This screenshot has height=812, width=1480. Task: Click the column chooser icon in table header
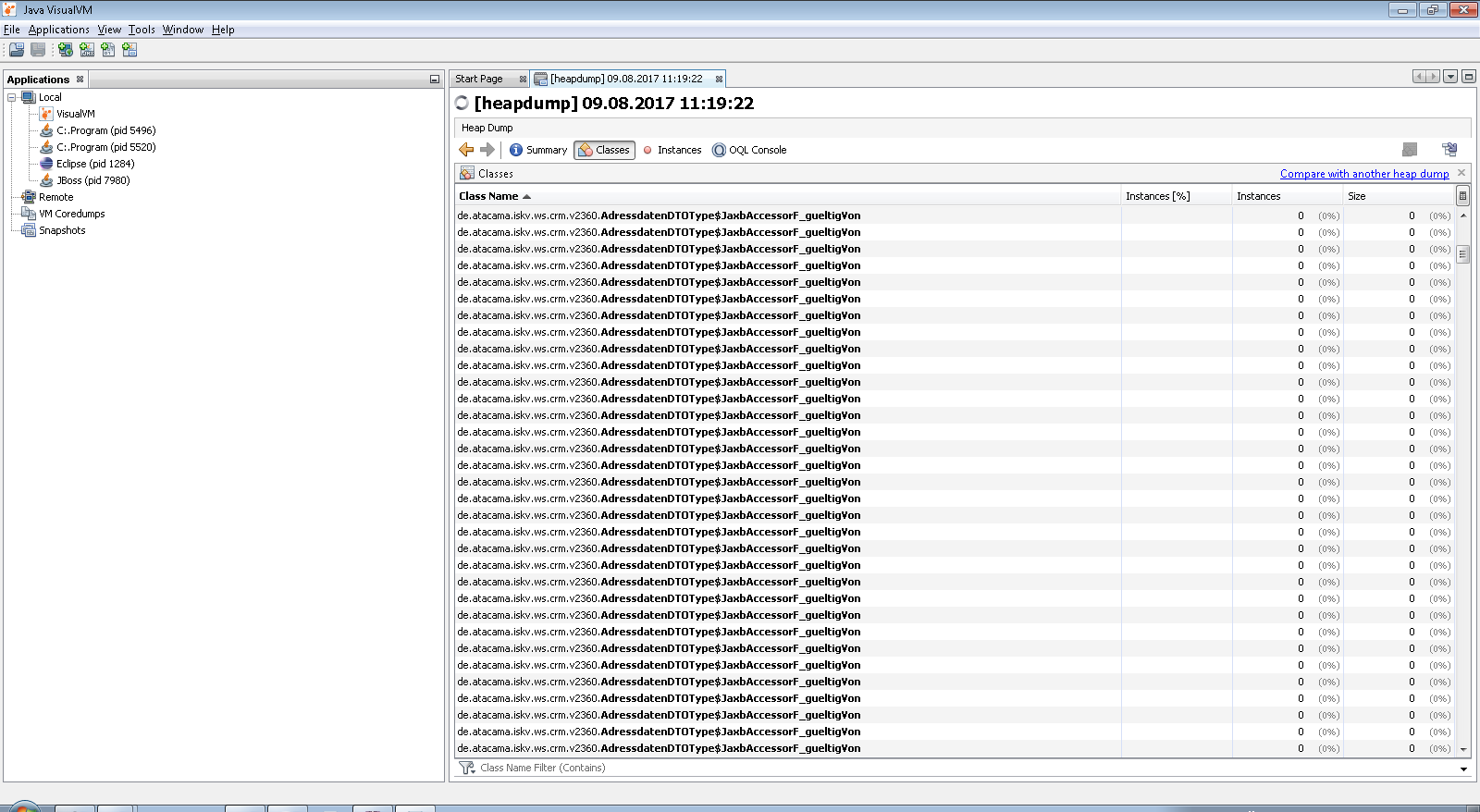pos(1462,196)
